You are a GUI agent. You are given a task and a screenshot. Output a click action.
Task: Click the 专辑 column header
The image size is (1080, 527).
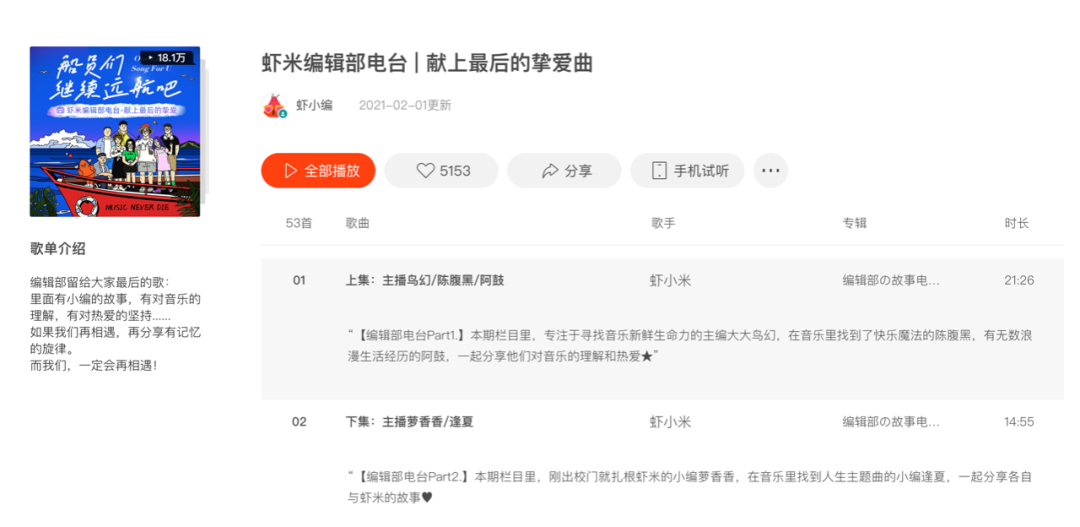[854, 223]
